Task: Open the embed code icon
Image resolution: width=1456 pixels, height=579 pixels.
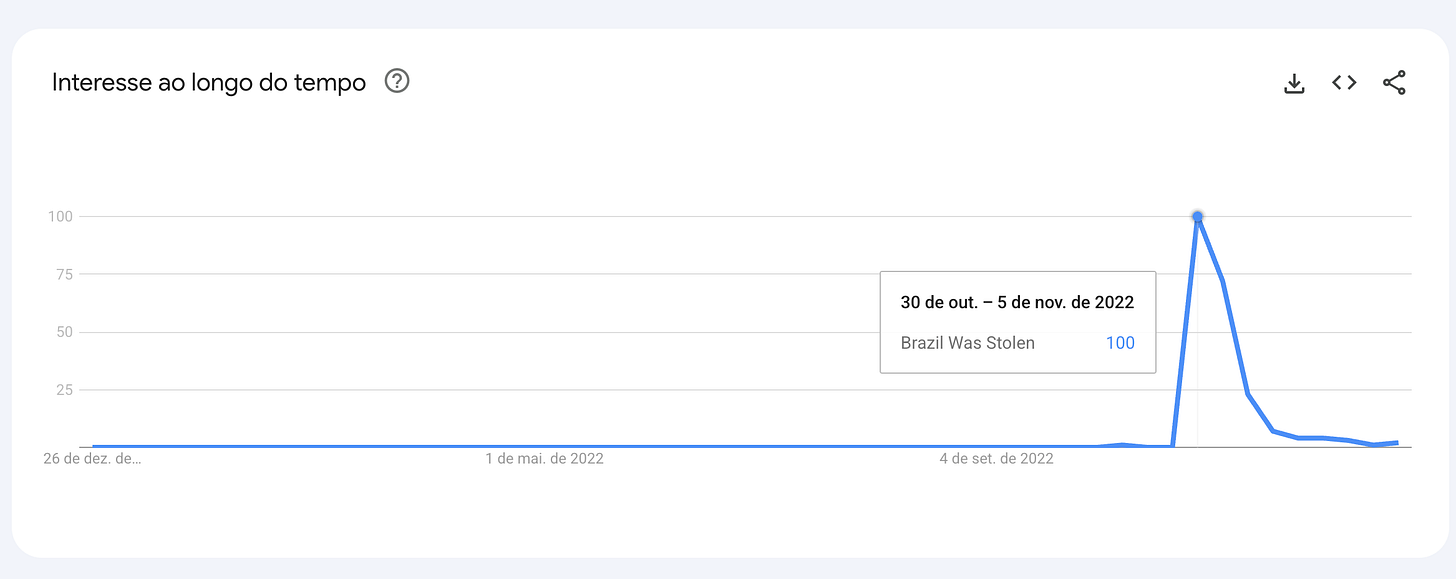Action: tap(1344, 83)
